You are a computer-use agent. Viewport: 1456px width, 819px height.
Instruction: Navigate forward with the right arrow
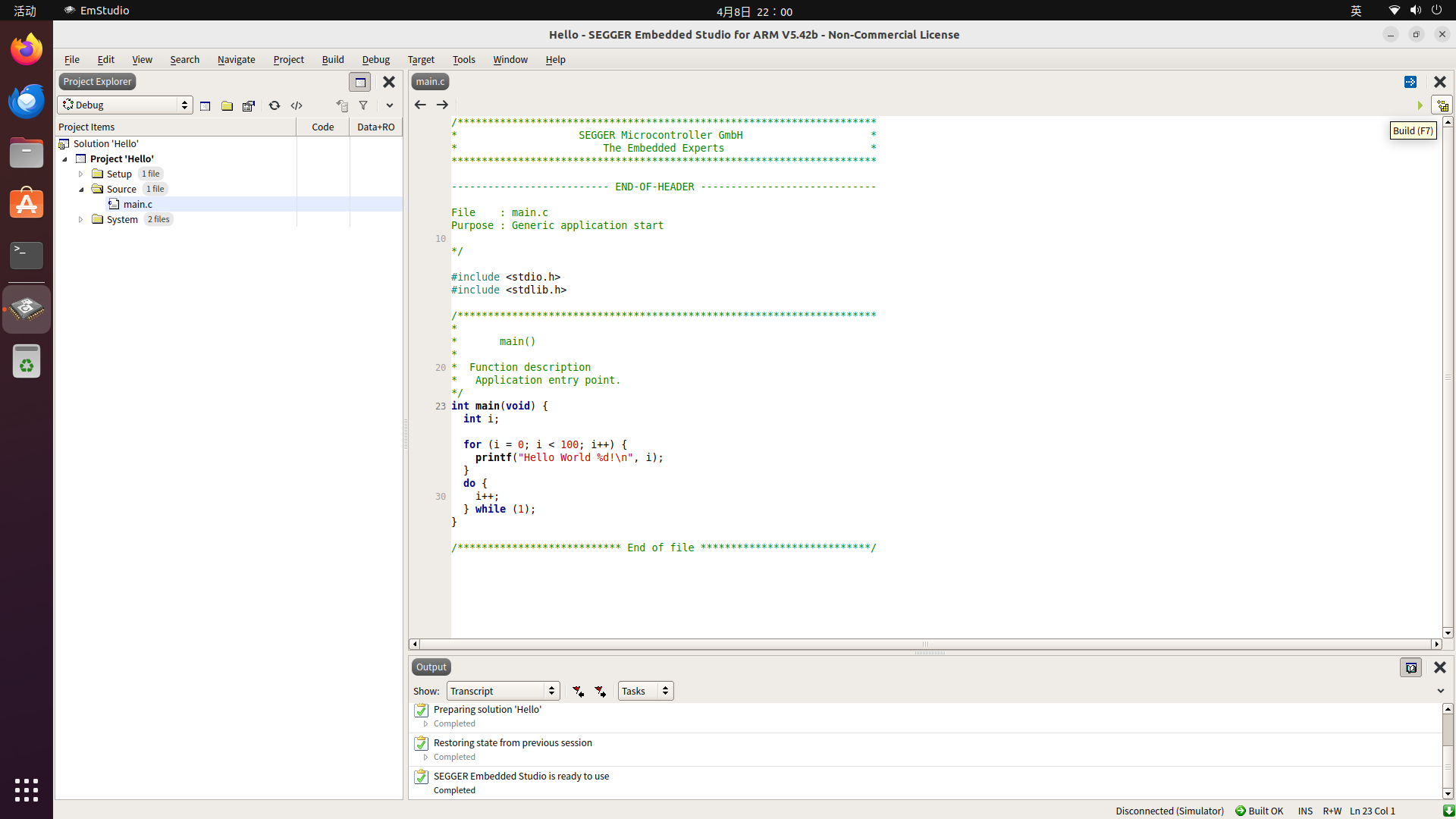click(x=442, y=105)
